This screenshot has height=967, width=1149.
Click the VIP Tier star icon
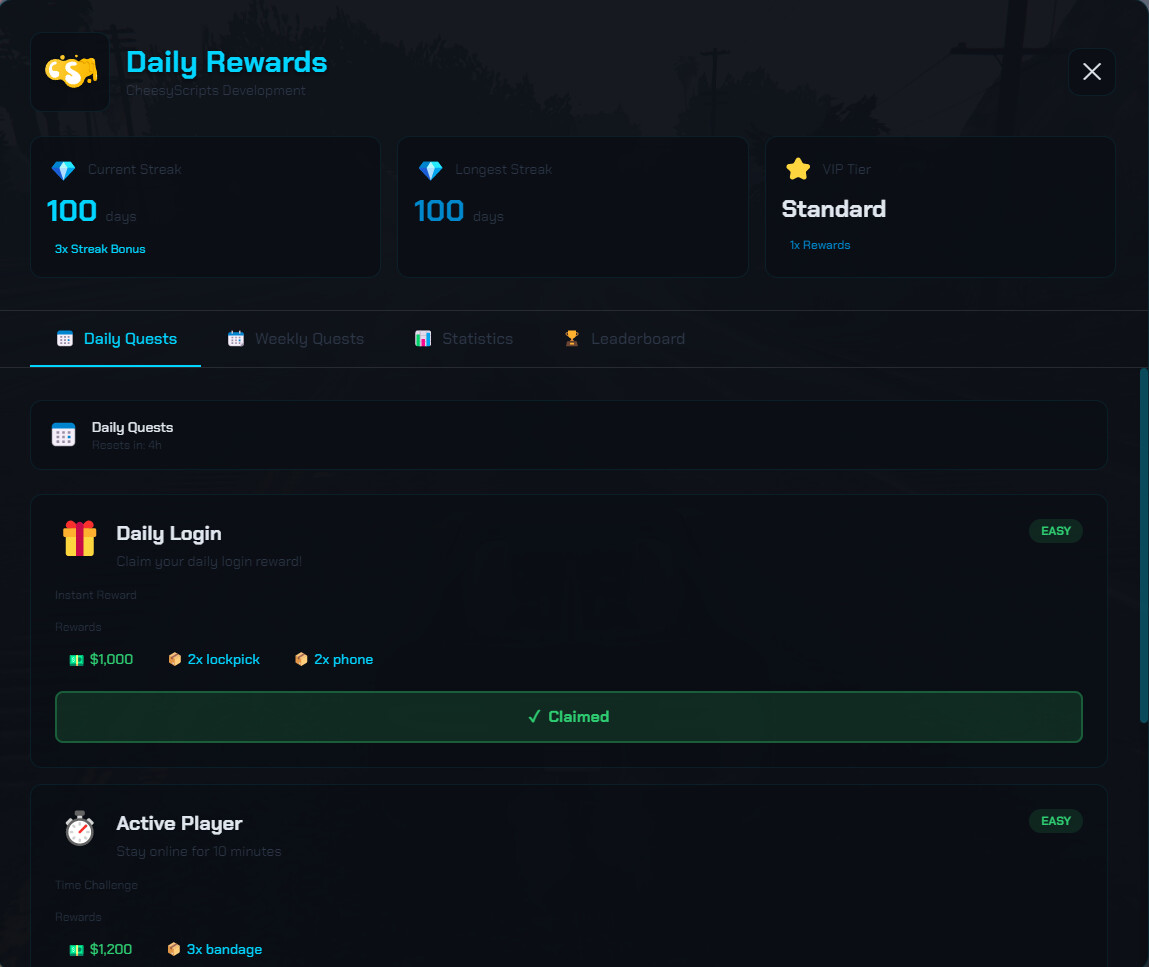pyautogui.click(x=798, y=169)
